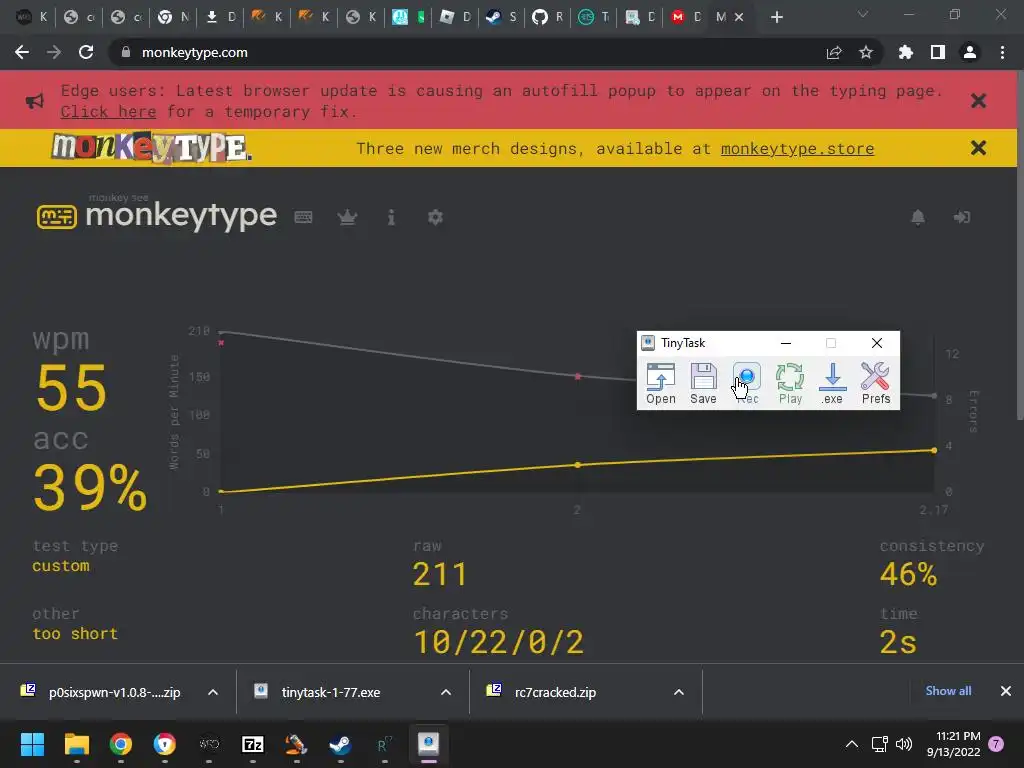Open the clock showing 11:21 PM
Screen dimensions: 1024x768
[x=953, y=744]
